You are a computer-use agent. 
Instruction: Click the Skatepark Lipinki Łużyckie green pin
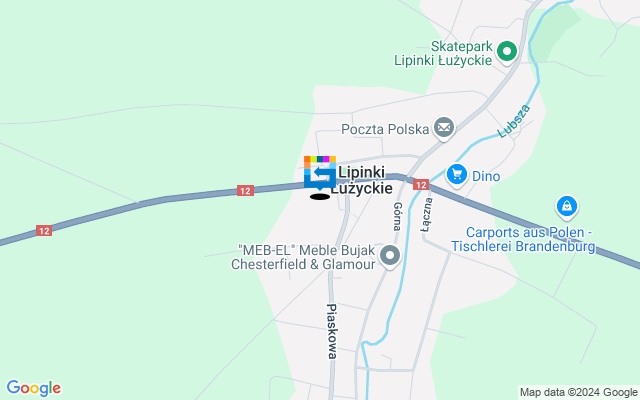tap(507, 52)
